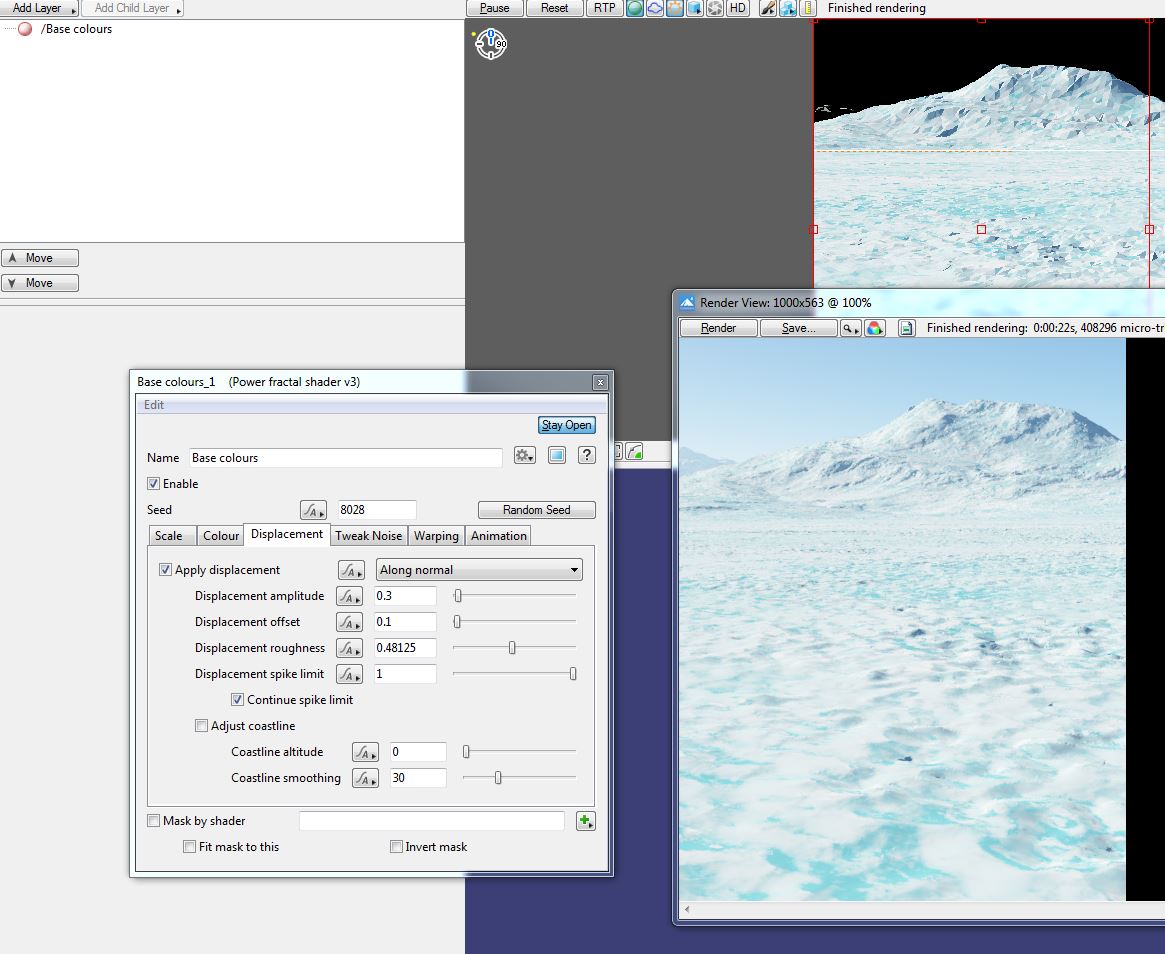
Task: Open the zoom magnifier menu in Render View
Action: (x=851, y=328)
